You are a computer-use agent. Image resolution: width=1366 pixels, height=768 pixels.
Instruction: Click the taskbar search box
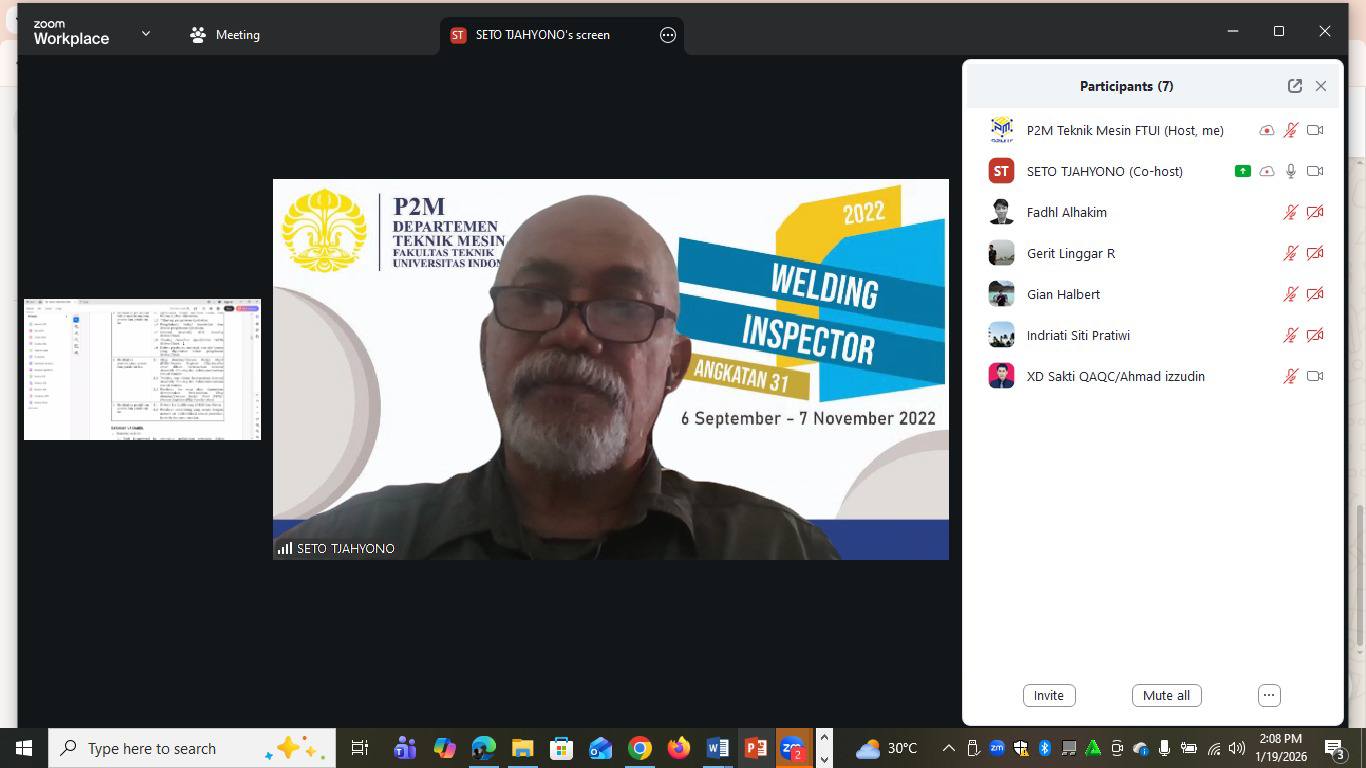coord(191,748)
